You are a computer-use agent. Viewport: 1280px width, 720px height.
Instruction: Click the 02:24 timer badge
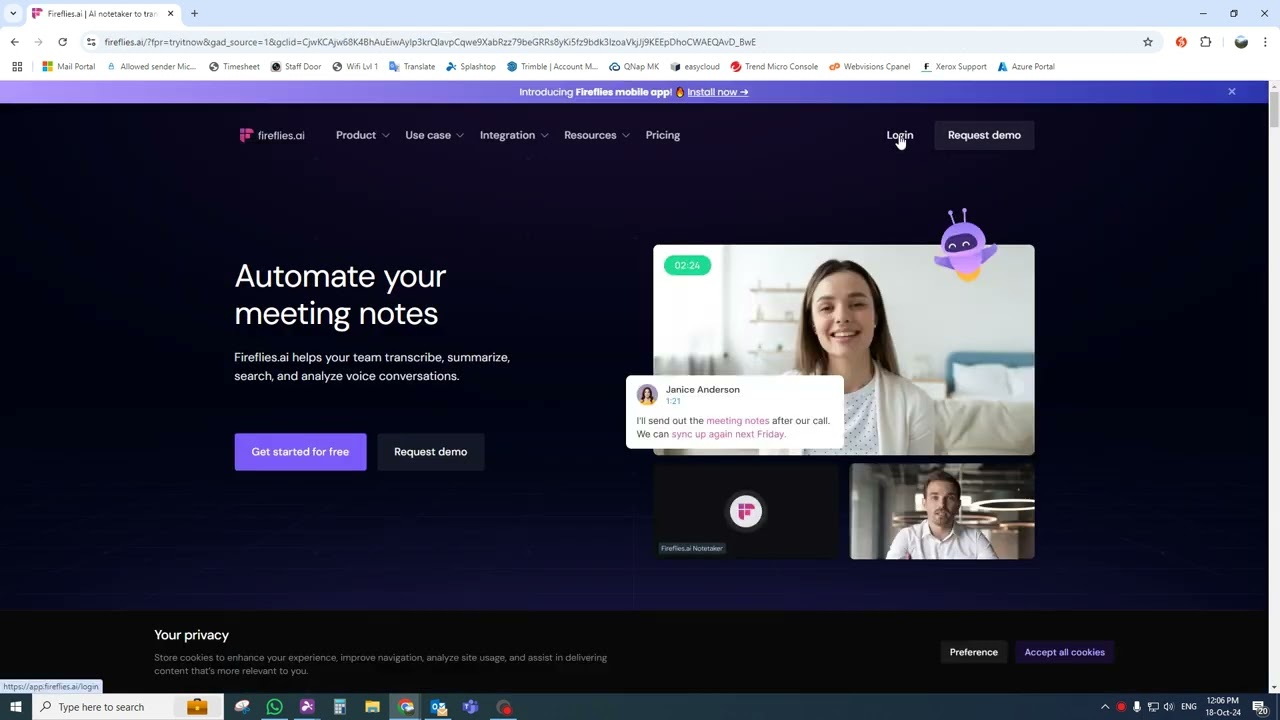click(x=687, y=265)
